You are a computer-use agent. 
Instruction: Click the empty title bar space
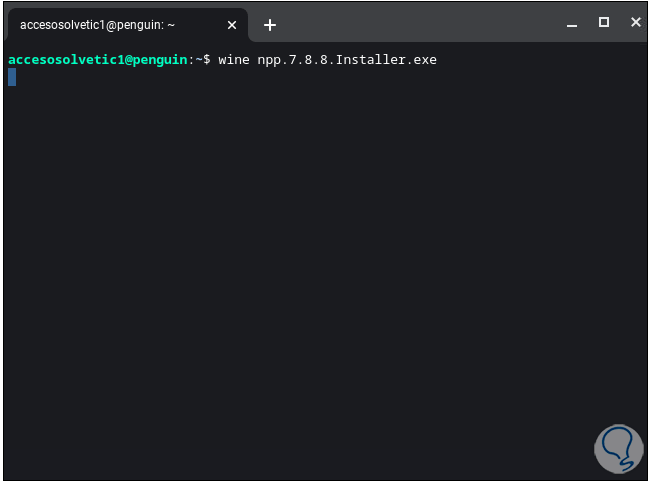point(420,24)
